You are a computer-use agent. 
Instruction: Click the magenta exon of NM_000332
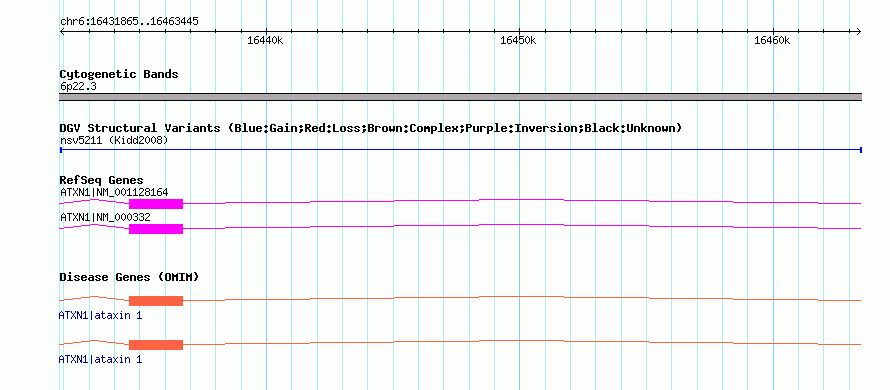pyautogui.click(x=156, y=229)
